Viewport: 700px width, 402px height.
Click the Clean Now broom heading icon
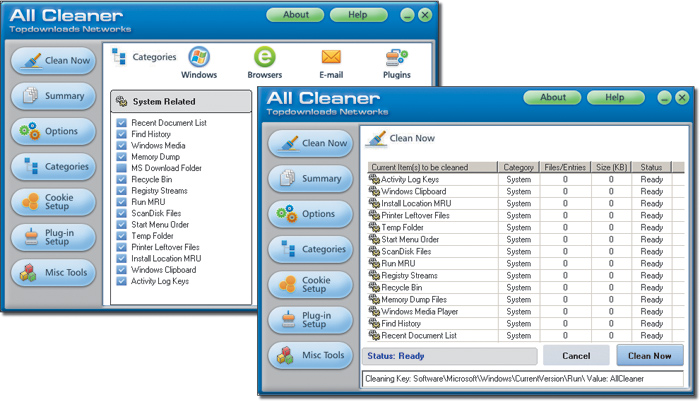[x=376, y=139]
